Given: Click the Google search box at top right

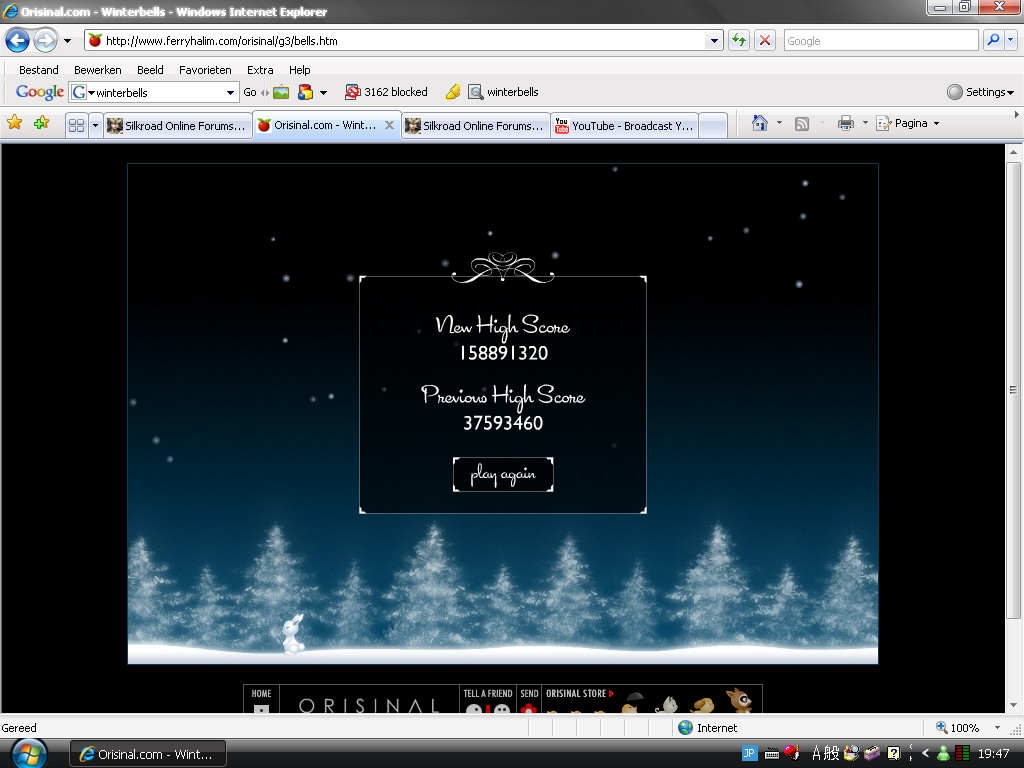Looking at the screenshot, I should coord(880,40).
